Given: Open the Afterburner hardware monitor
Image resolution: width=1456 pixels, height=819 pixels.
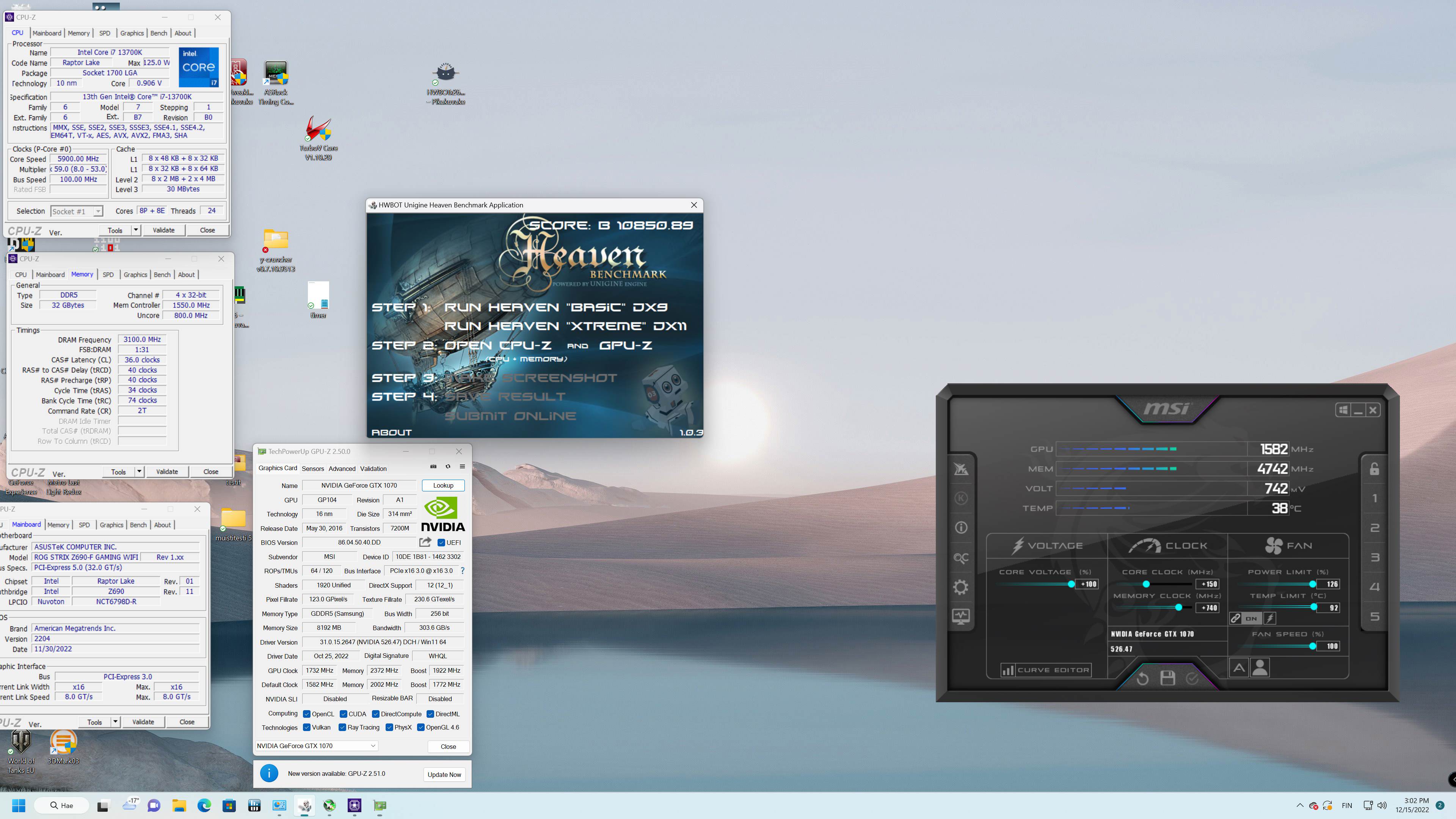Looking at the screenshot, I should (x=961, y=616).
